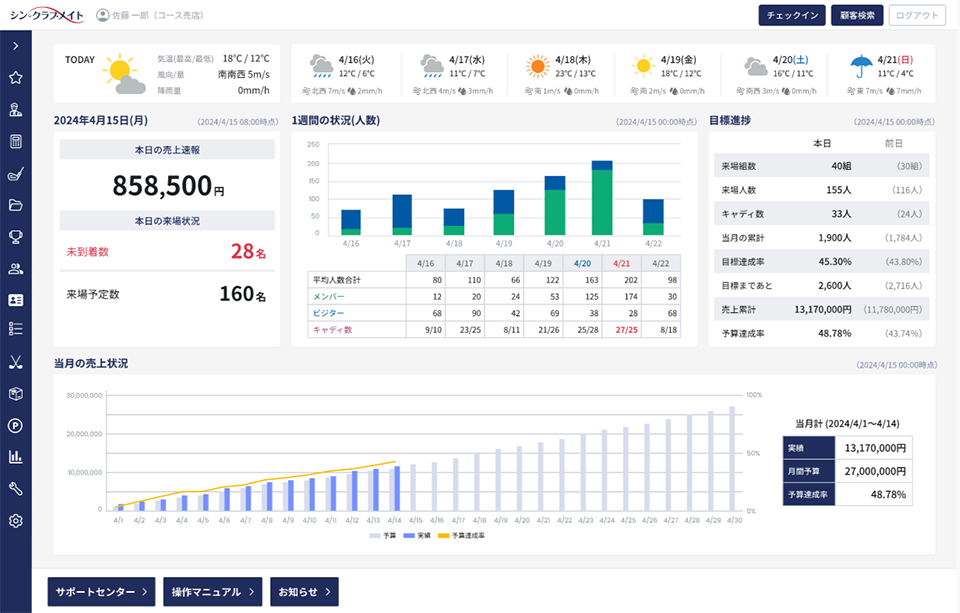
Task: Click the シン・クラブメイト logo
Action: tap(44, 15)
